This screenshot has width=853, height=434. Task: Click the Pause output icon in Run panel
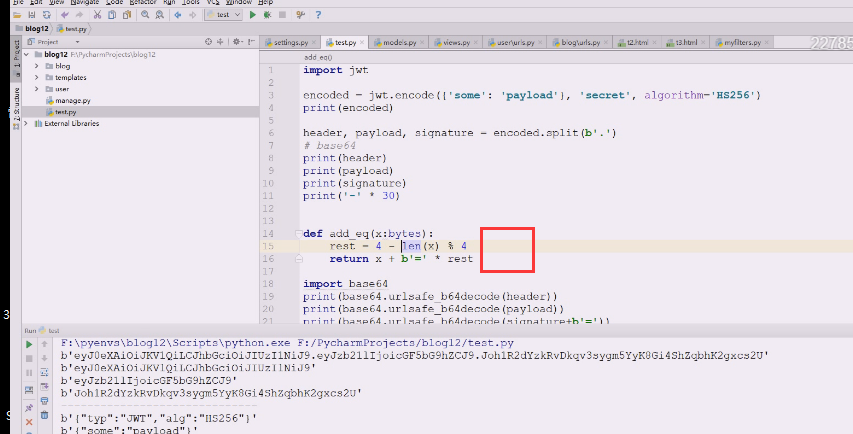(x=29, y=373)
